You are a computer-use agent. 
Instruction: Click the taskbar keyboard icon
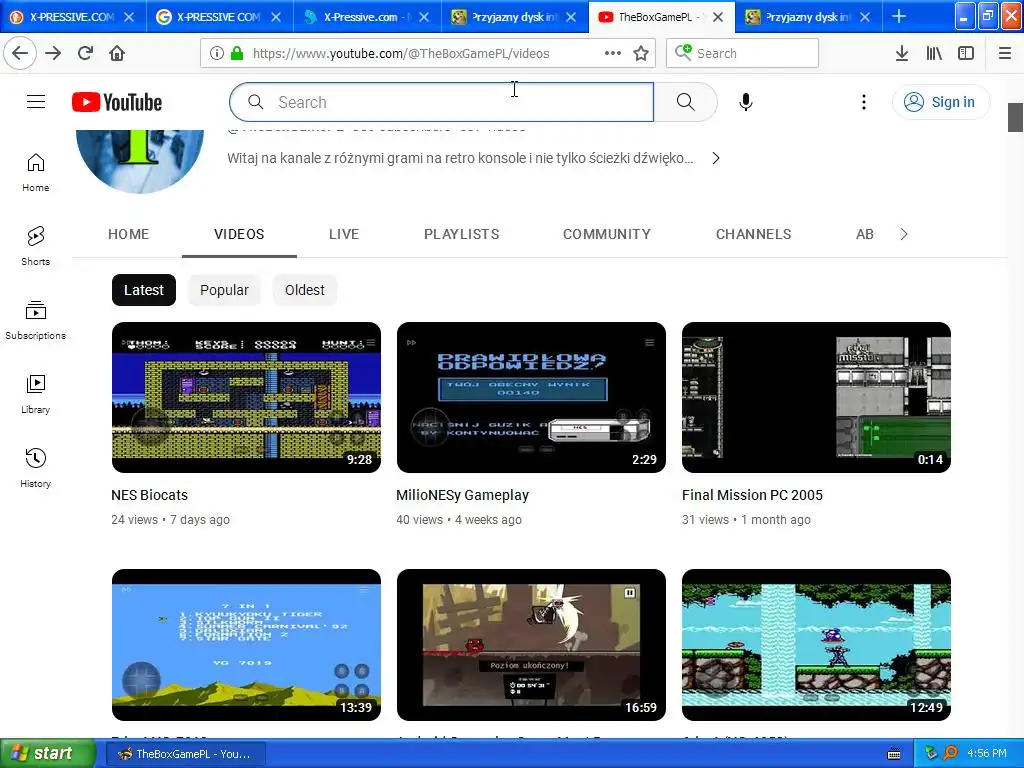[894, 754]
